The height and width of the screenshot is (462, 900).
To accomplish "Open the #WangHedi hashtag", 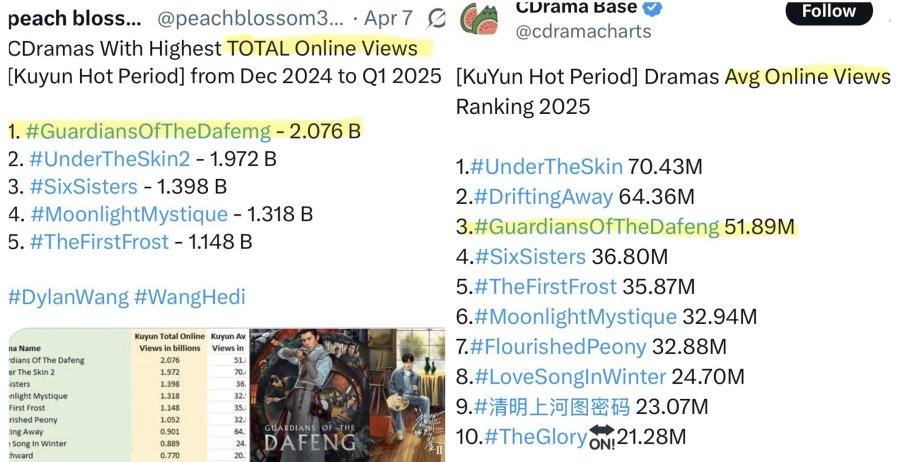I will tap(189, 297).
